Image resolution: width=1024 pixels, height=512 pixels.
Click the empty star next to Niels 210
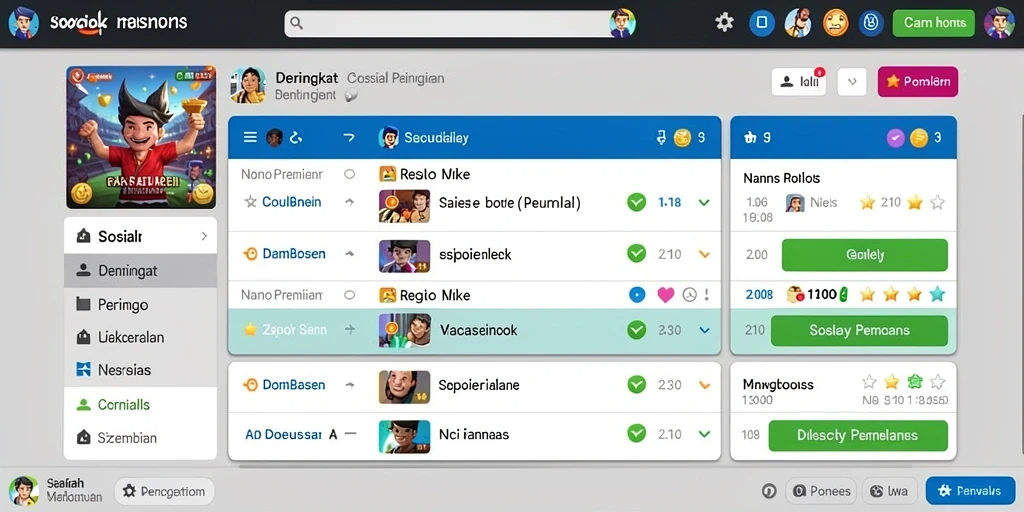coord(937,202)
